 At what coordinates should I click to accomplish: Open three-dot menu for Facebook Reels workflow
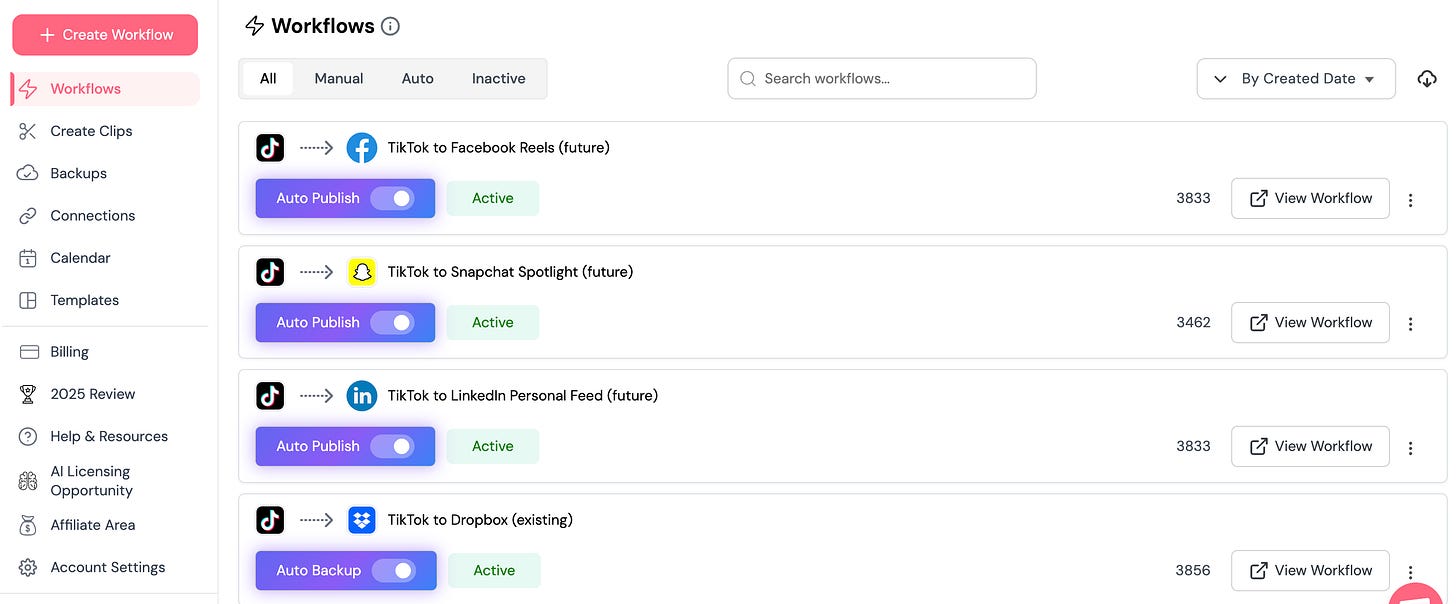[x=1410, y=200]
